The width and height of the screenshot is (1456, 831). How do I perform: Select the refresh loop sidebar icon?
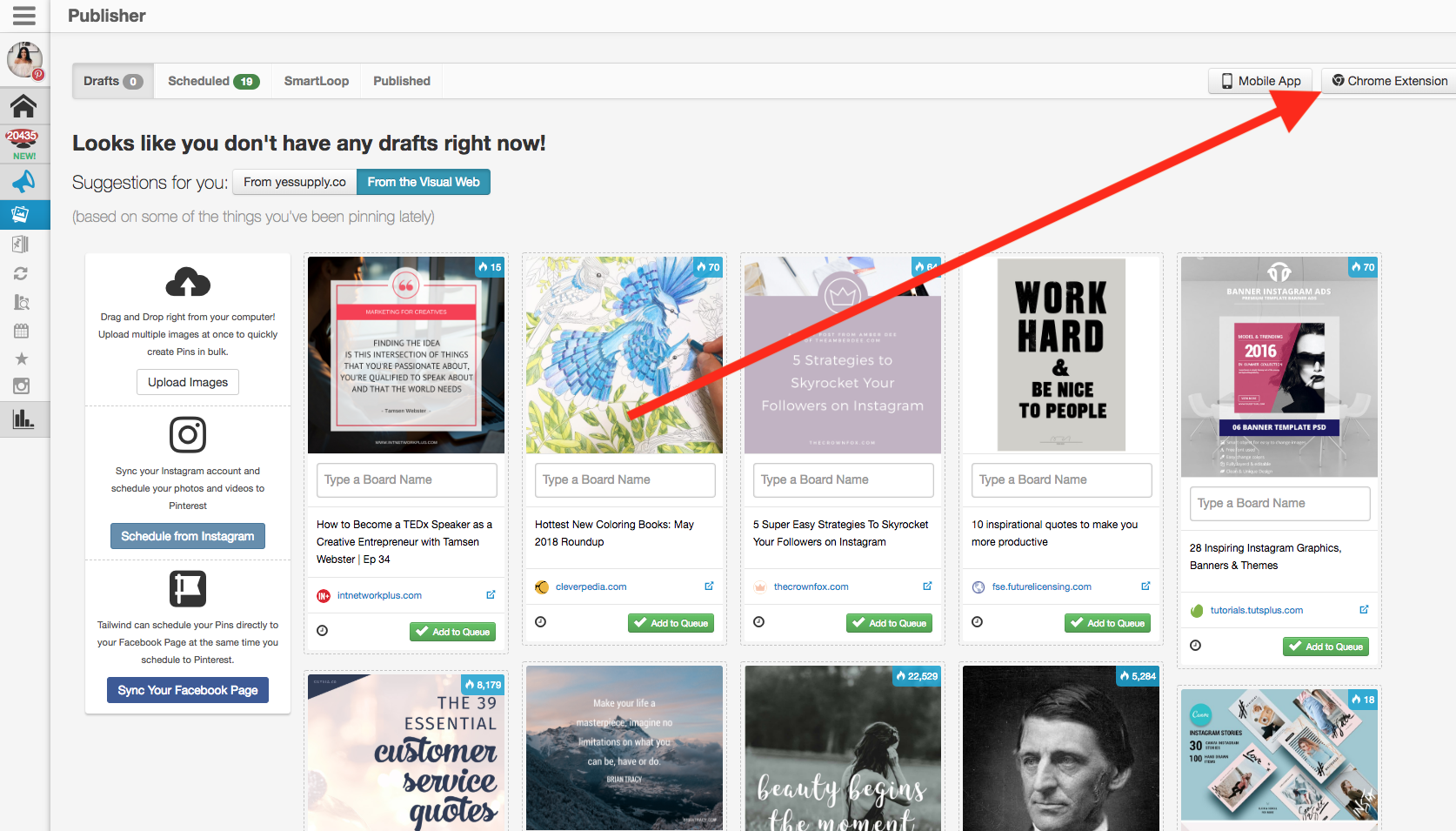[x=21, y=273]
